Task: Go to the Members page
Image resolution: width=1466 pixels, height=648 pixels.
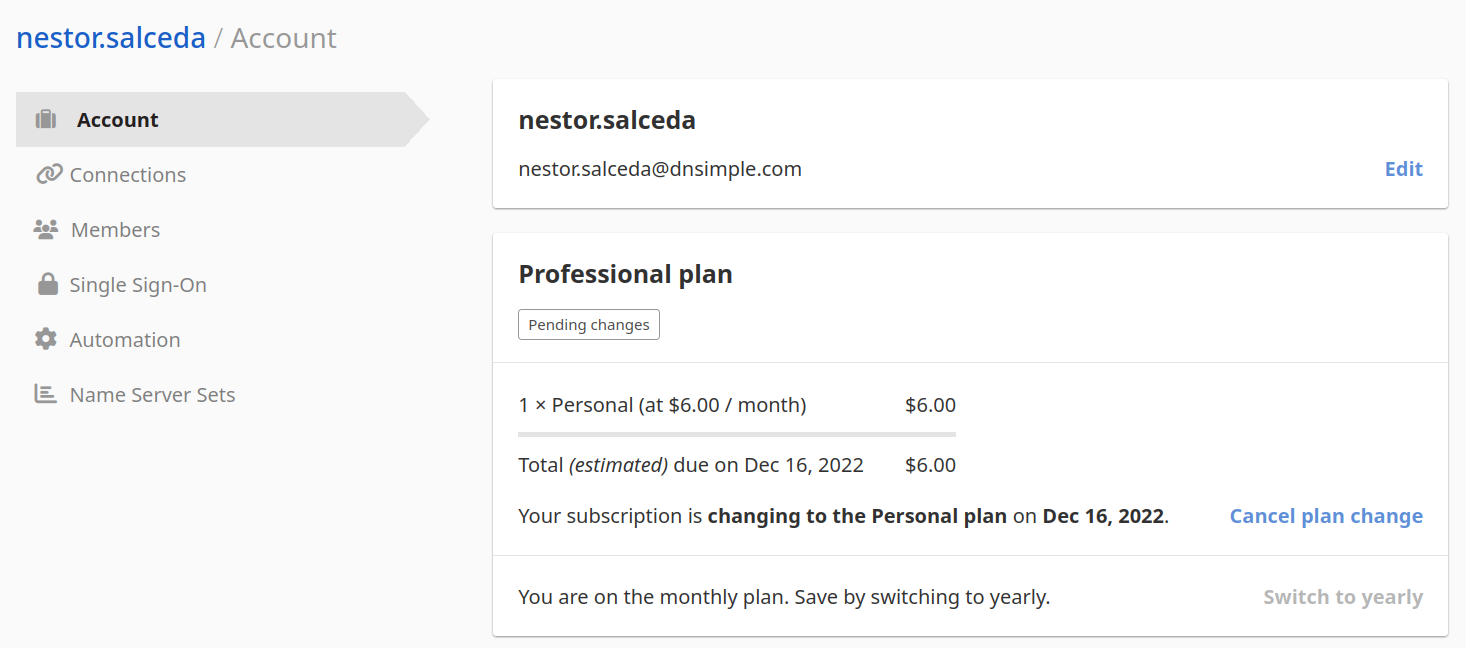Action: [115, 230]
